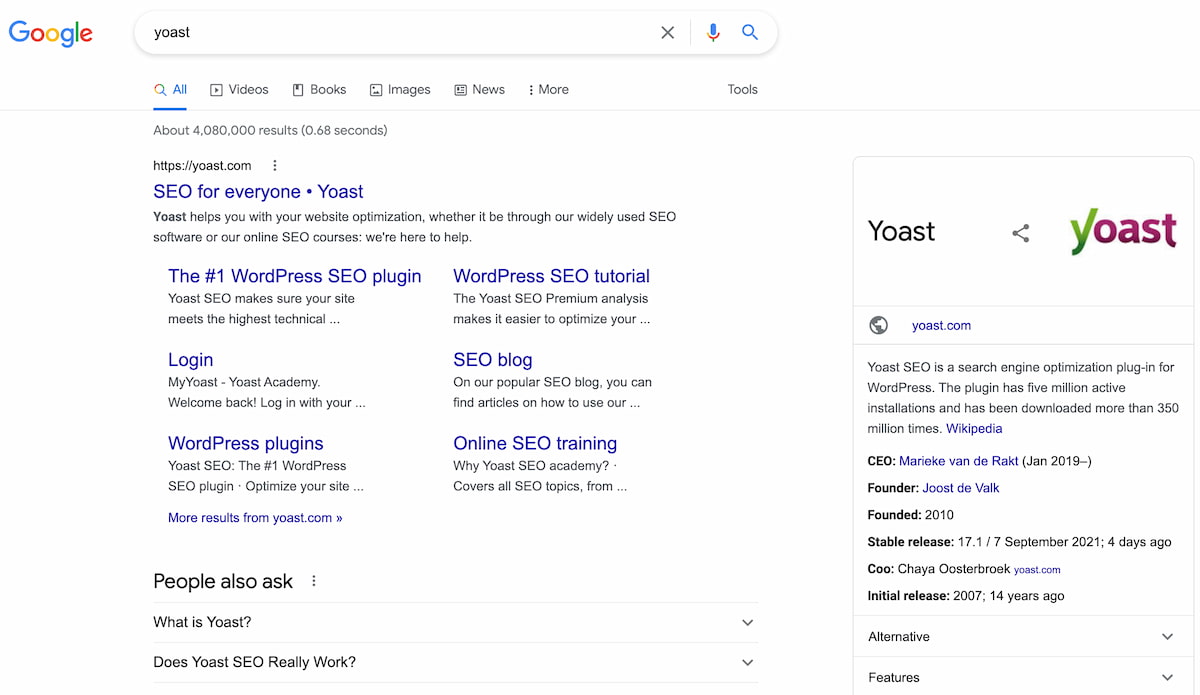The image size is (1200, 695).
Task: Open the SEO for everyone • Yoast result
Action: [258, 192]
